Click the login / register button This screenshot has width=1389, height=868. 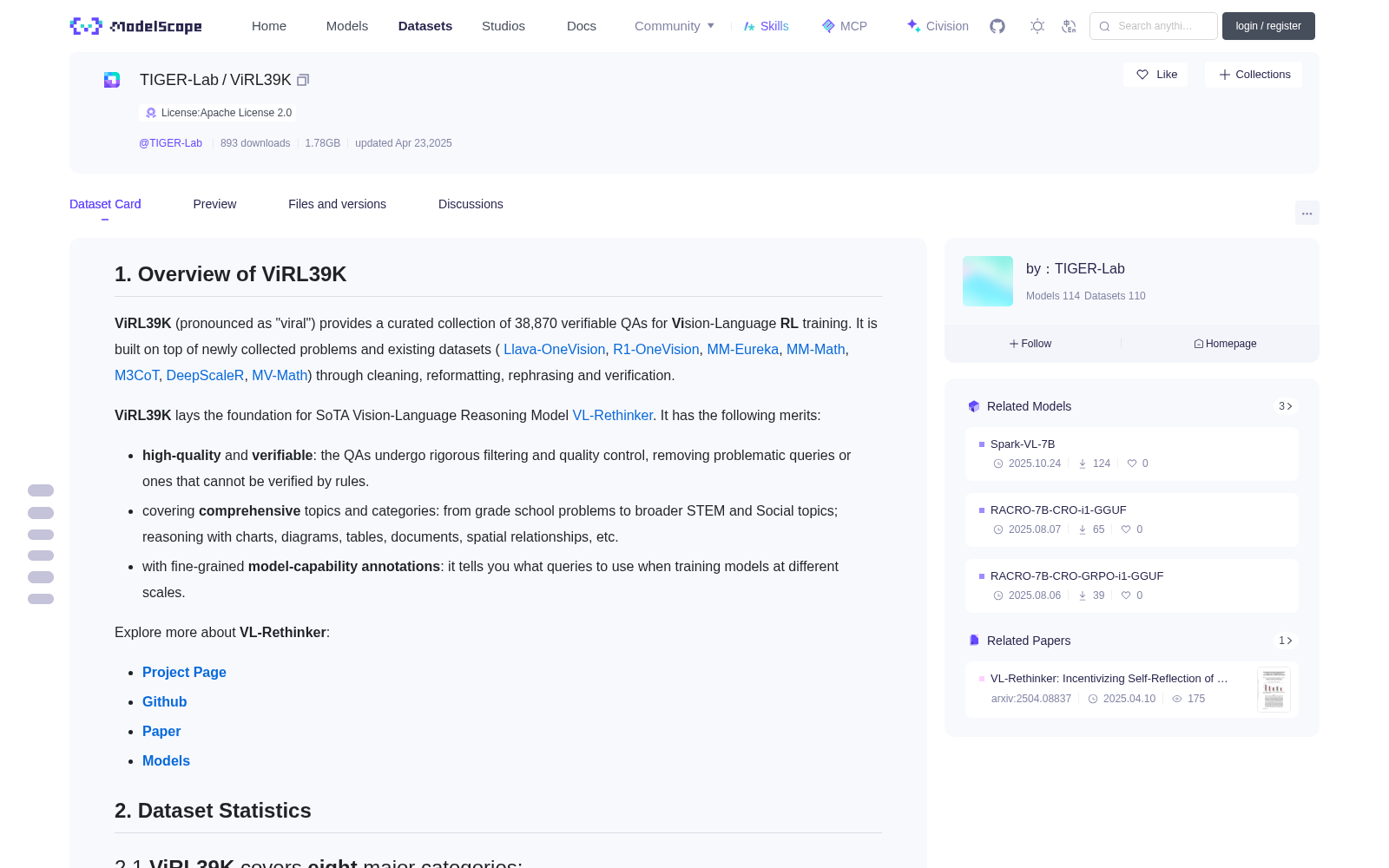tap(1268, 26)
